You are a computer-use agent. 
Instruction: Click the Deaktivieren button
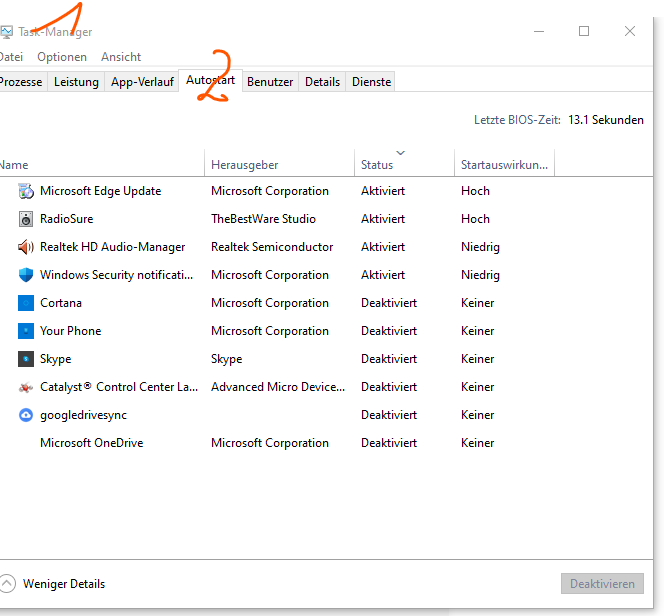[602, 583]
